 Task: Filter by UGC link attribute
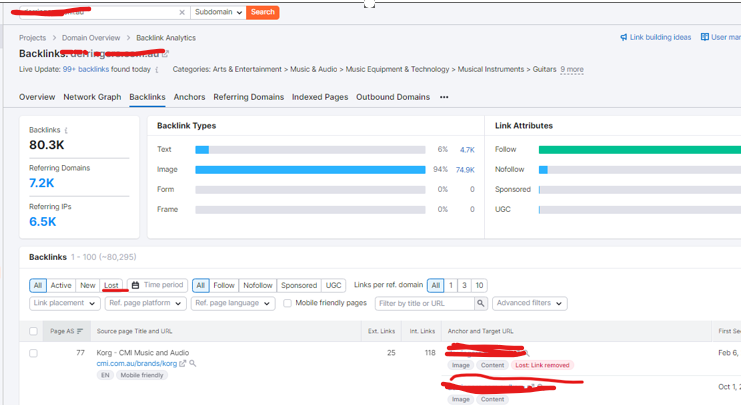[333, 285]
